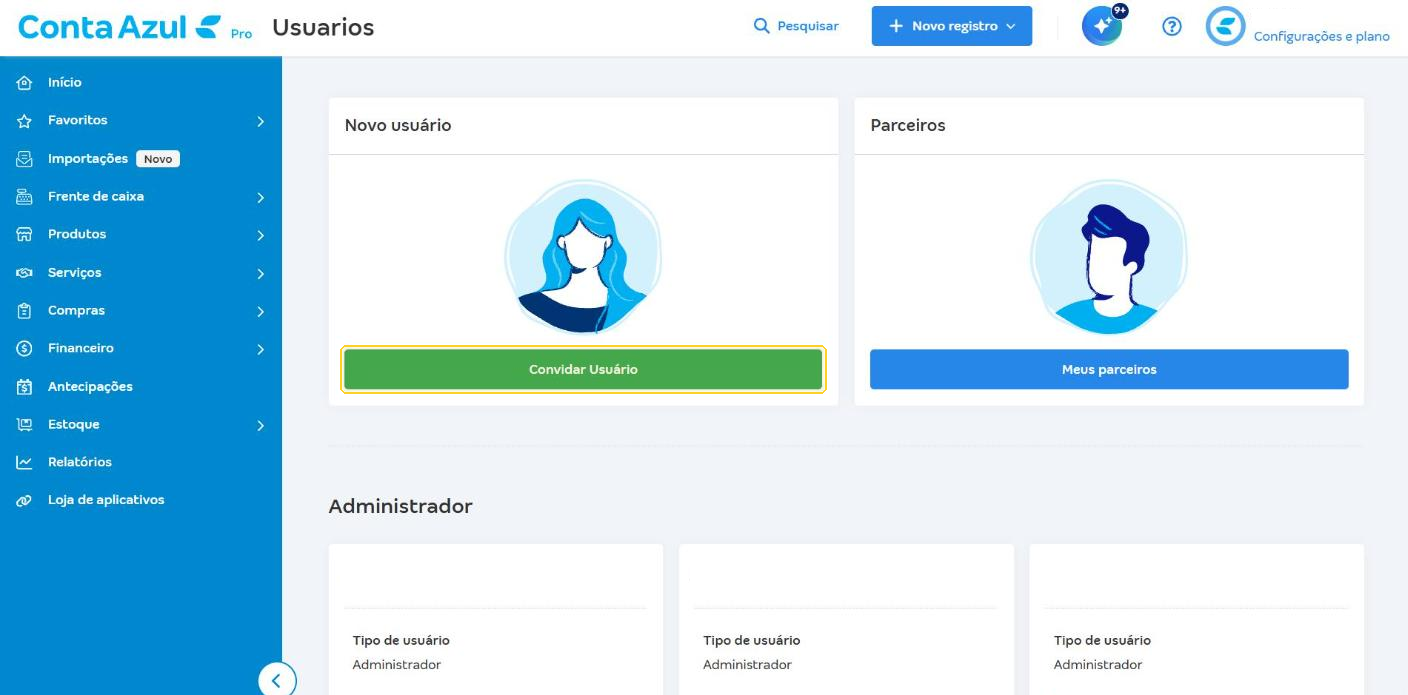Click the green Convidar Usuário button
The width and height of the screenshot is (1408, 695).
583,369
